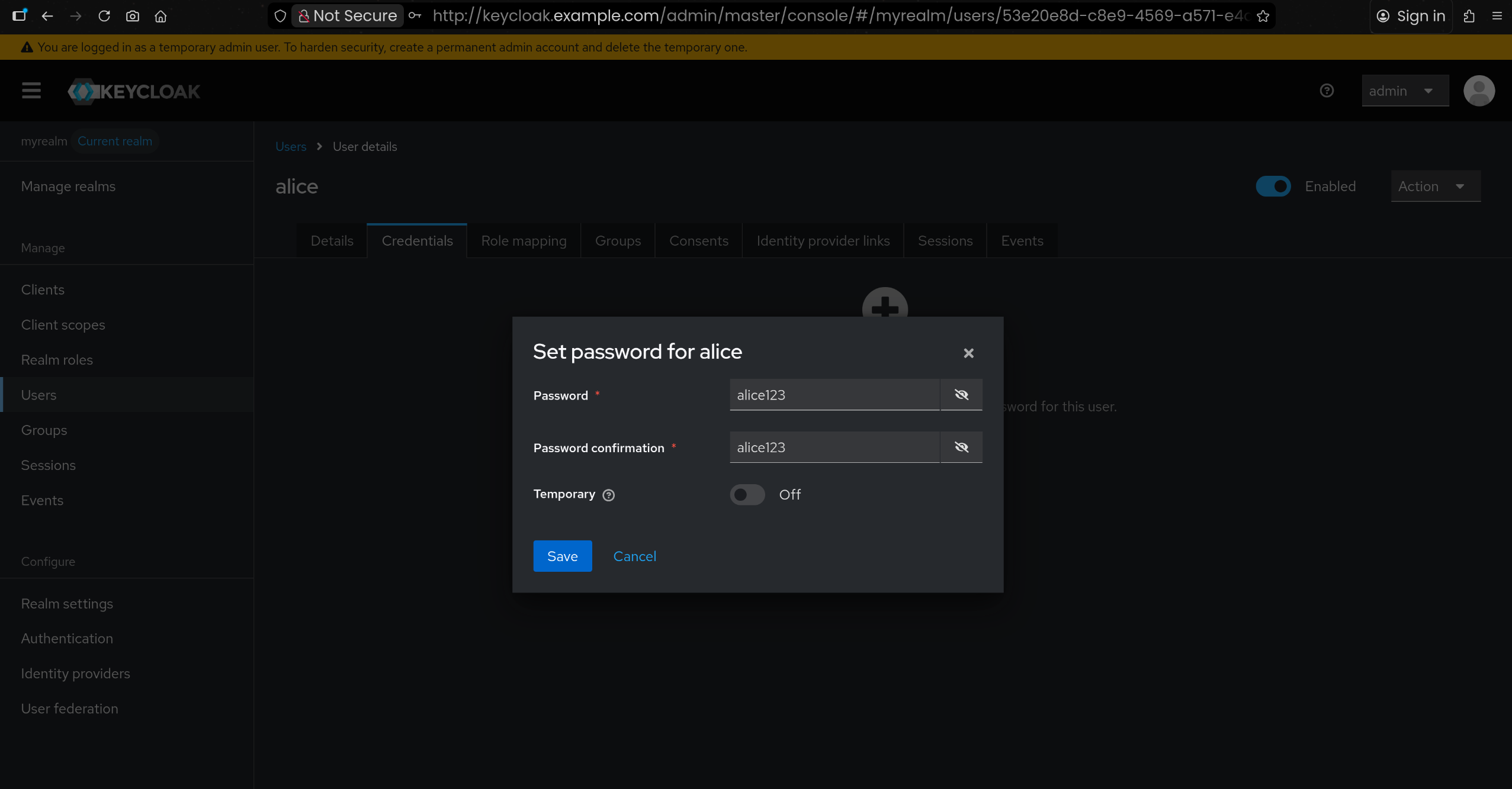Toggle the user Enabled switch
The image size is (1512, 789).
pyautogui.click(x=1273, y=186)
